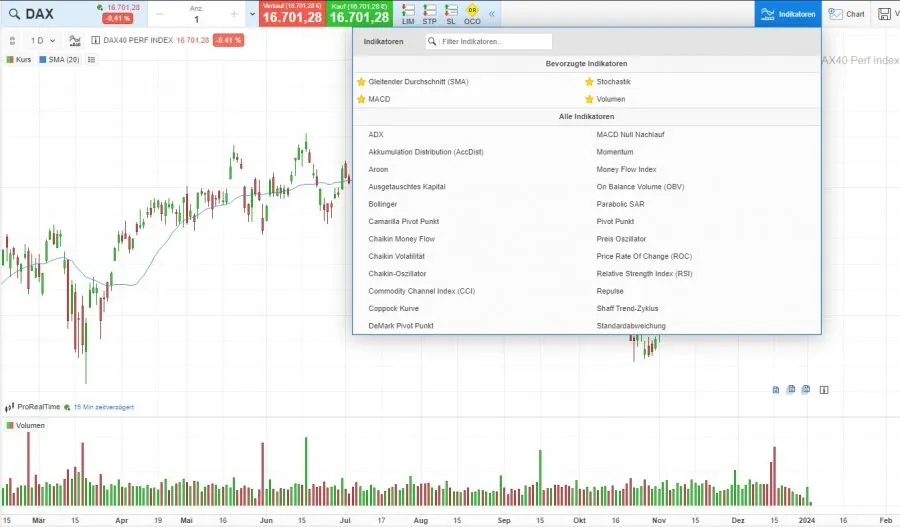The image size is (900, 527).
Task: Add the Aroon indicator
Action: coord(378,169)
